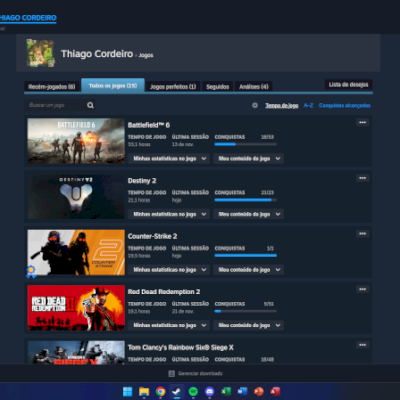Screen dimensions: 400x400
Task: Open the Red Dead Redemption 2 cover image
Action: [x=76, y=308]
